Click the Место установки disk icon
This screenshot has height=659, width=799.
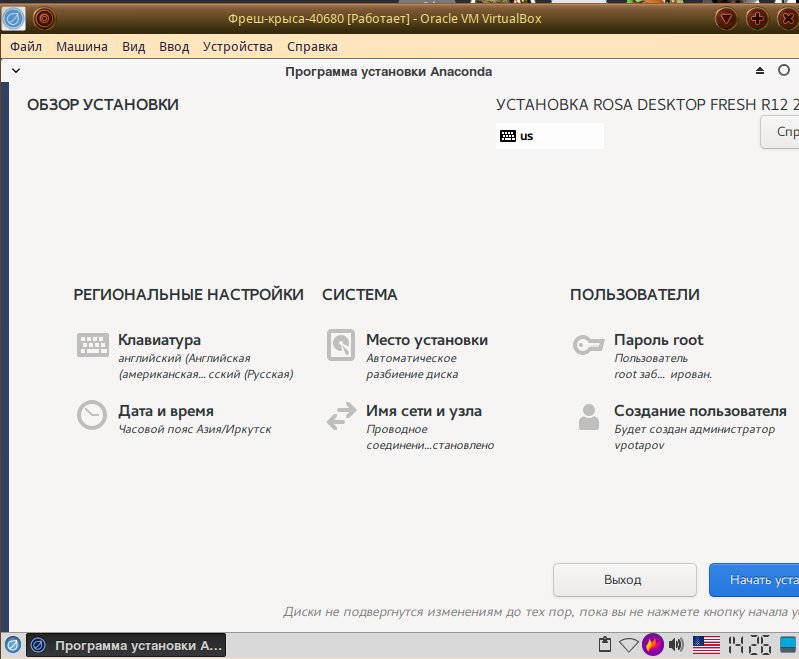point(341,345)
